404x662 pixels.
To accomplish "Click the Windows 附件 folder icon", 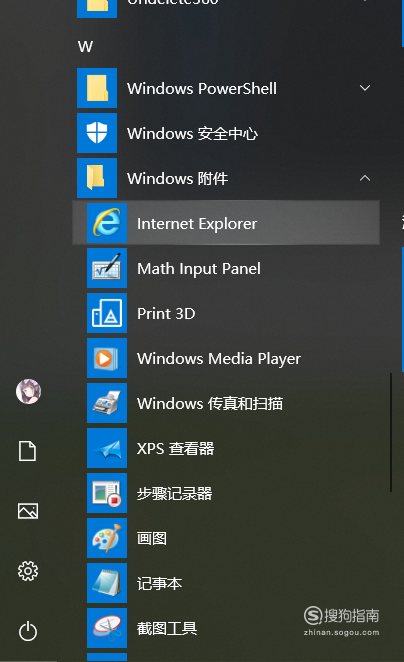I will click(x=97, y=178).
